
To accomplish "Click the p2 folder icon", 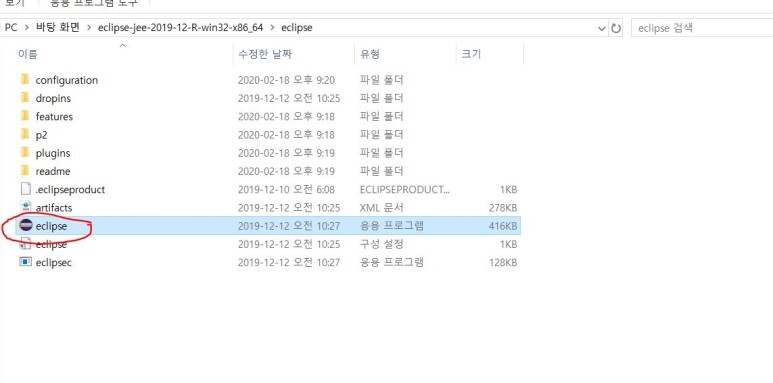I will pos(25,134).
